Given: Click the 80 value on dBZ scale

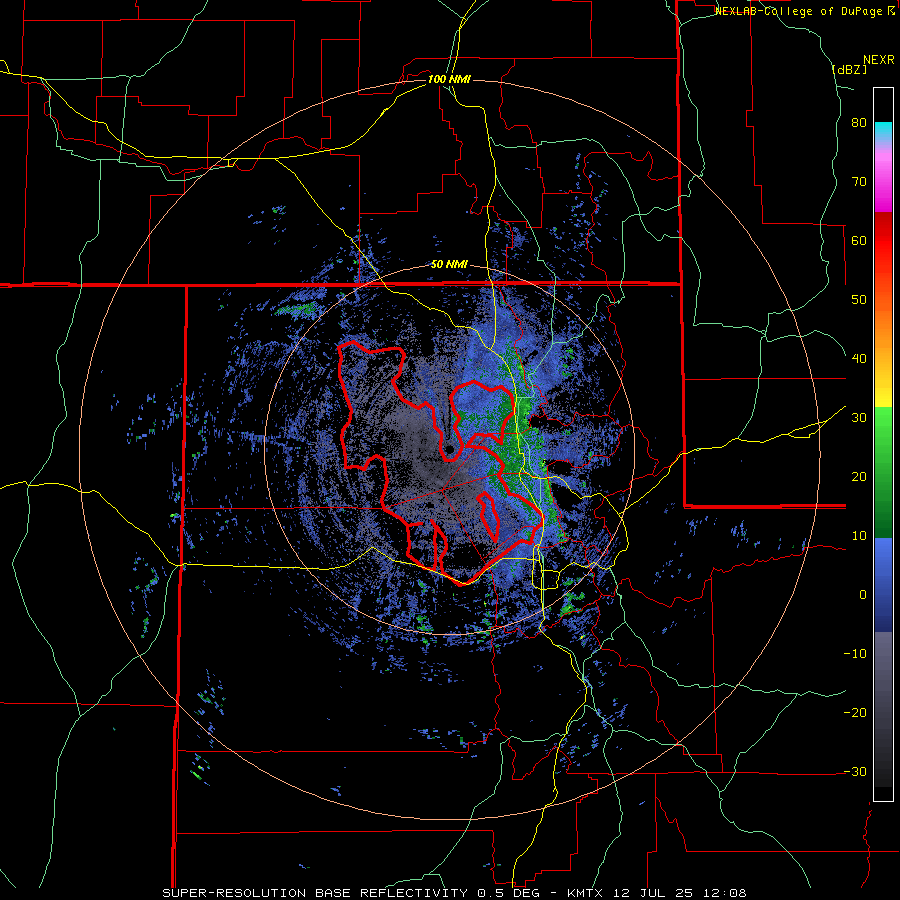Looking at the screenshot, I should pos(859,123).
